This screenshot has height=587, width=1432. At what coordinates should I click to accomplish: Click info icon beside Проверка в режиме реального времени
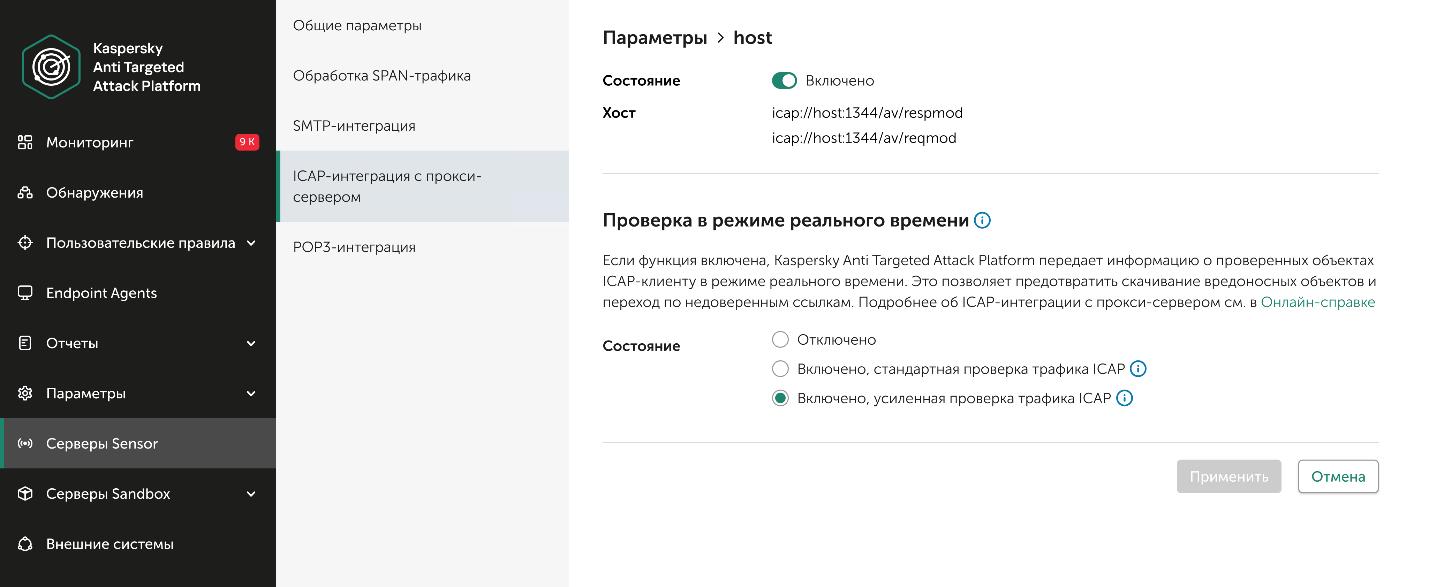982,220
